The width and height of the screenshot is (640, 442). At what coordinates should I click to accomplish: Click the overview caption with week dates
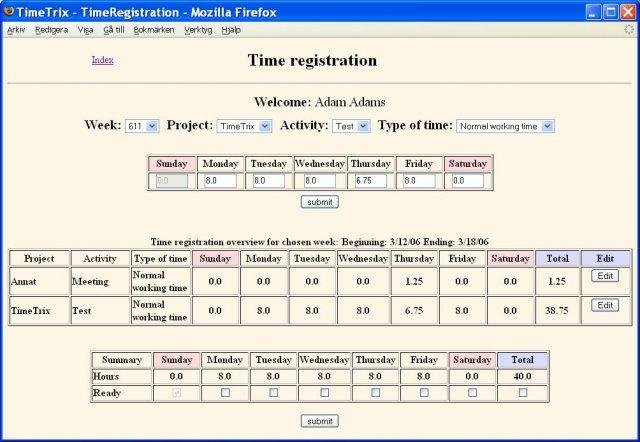click(x=320, y=242)
